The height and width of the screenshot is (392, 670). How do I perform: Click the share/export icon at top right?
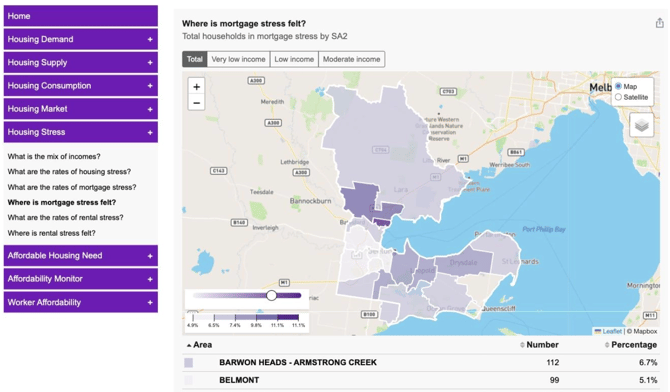[x=660, y=23]
